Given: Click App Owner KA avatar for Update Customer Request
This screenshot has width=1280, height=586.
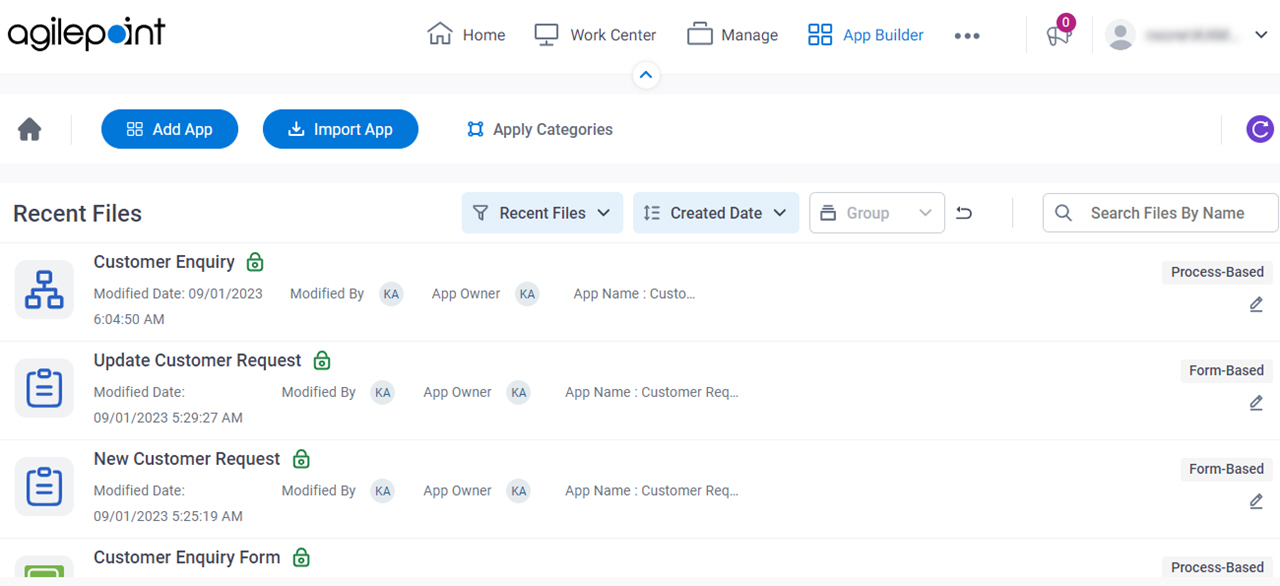Looking at the screenshot, I should [518, 392].
